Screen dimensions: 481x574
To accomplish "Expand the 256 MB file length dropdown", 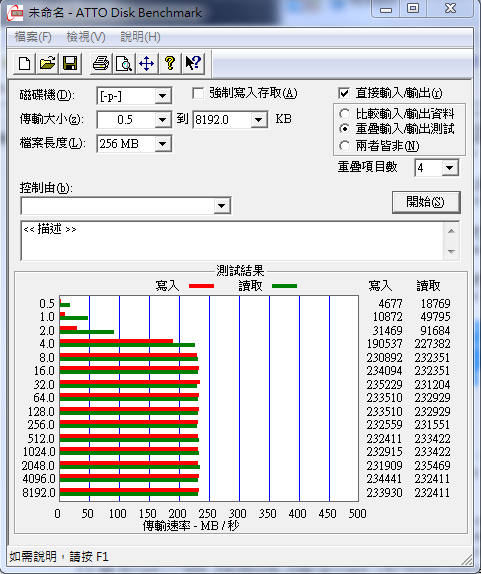I will tap(162, 144).
